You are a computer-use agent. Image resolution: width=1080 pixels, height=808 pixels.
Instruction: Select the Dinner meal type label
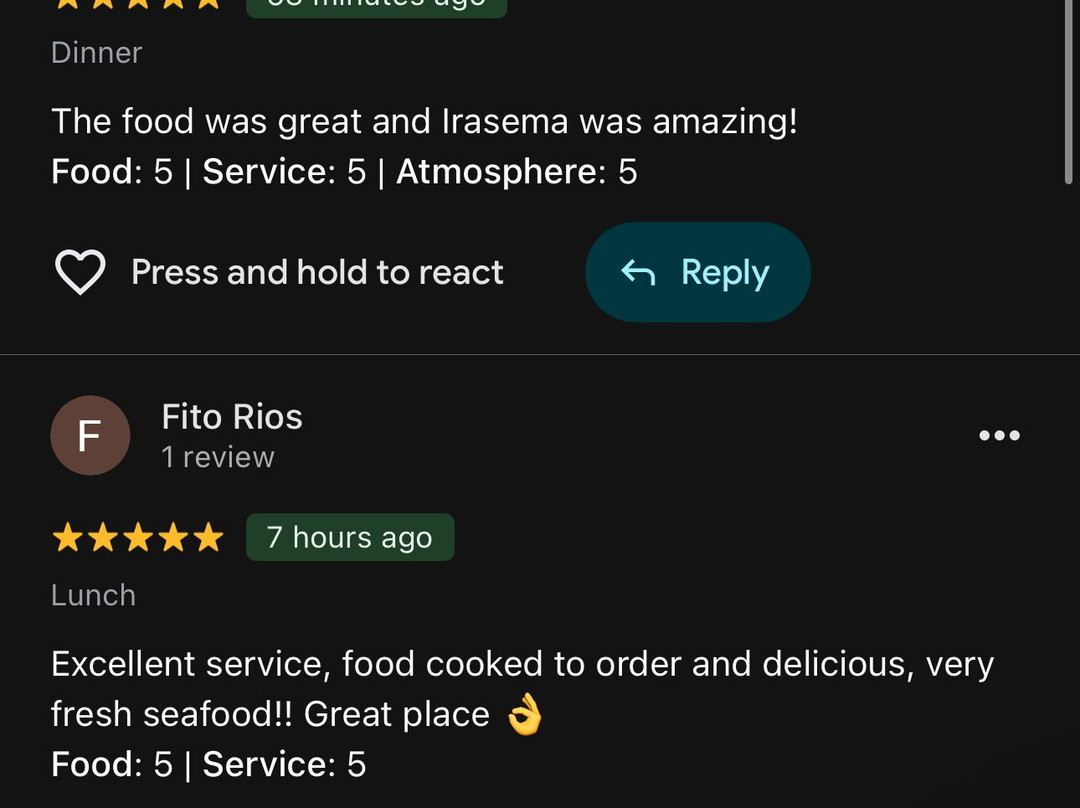(x=97, y=52)
